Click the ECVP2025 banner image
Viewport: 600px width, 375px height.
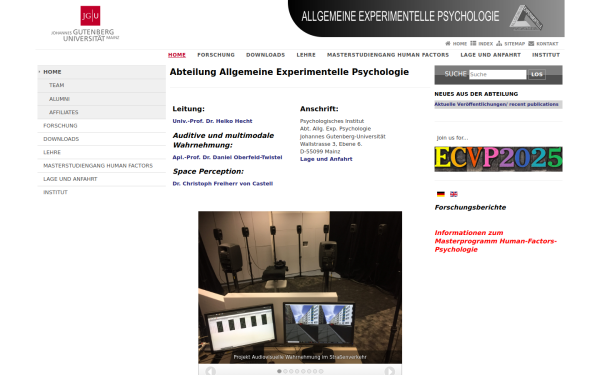click(498, 159)
